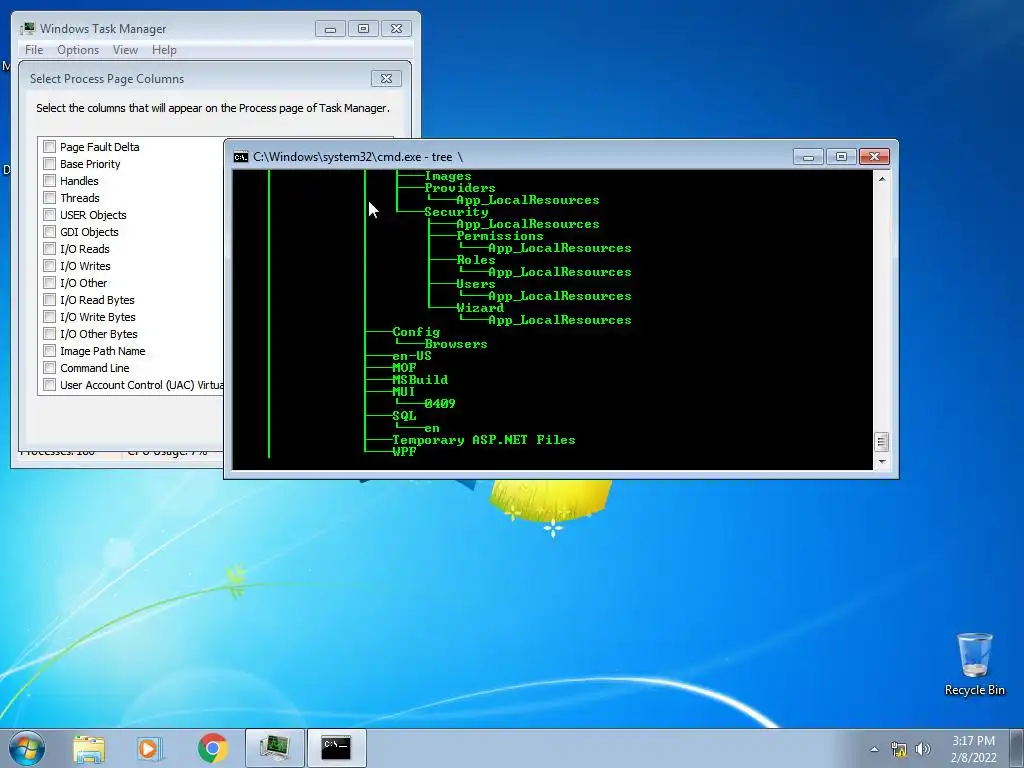Click the cmd.exe title bar icon

pos(241,157)
